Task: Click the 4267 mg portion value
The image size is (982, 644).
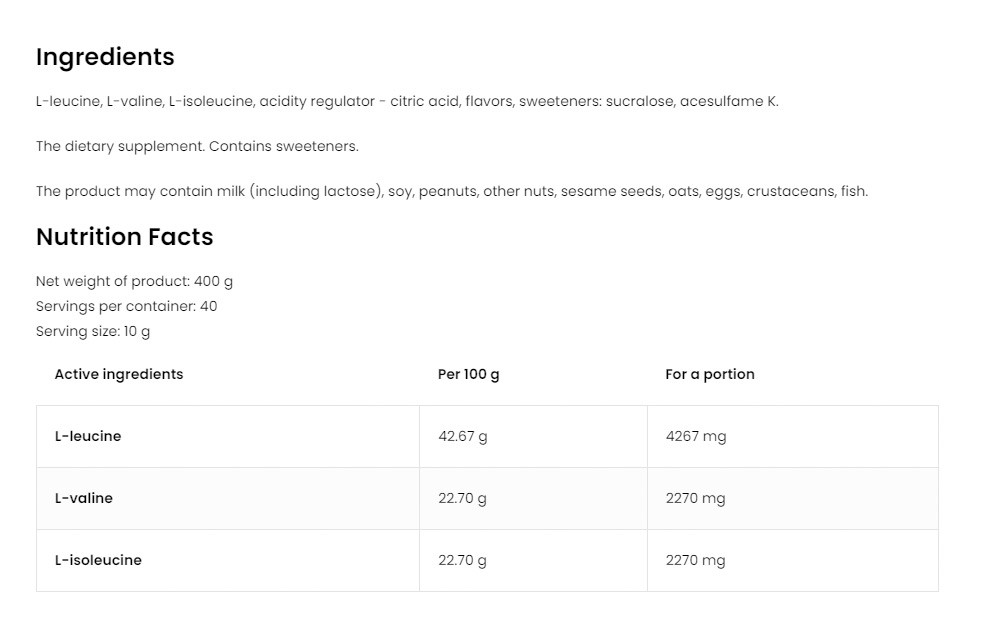Action: (x=696, y=436)
